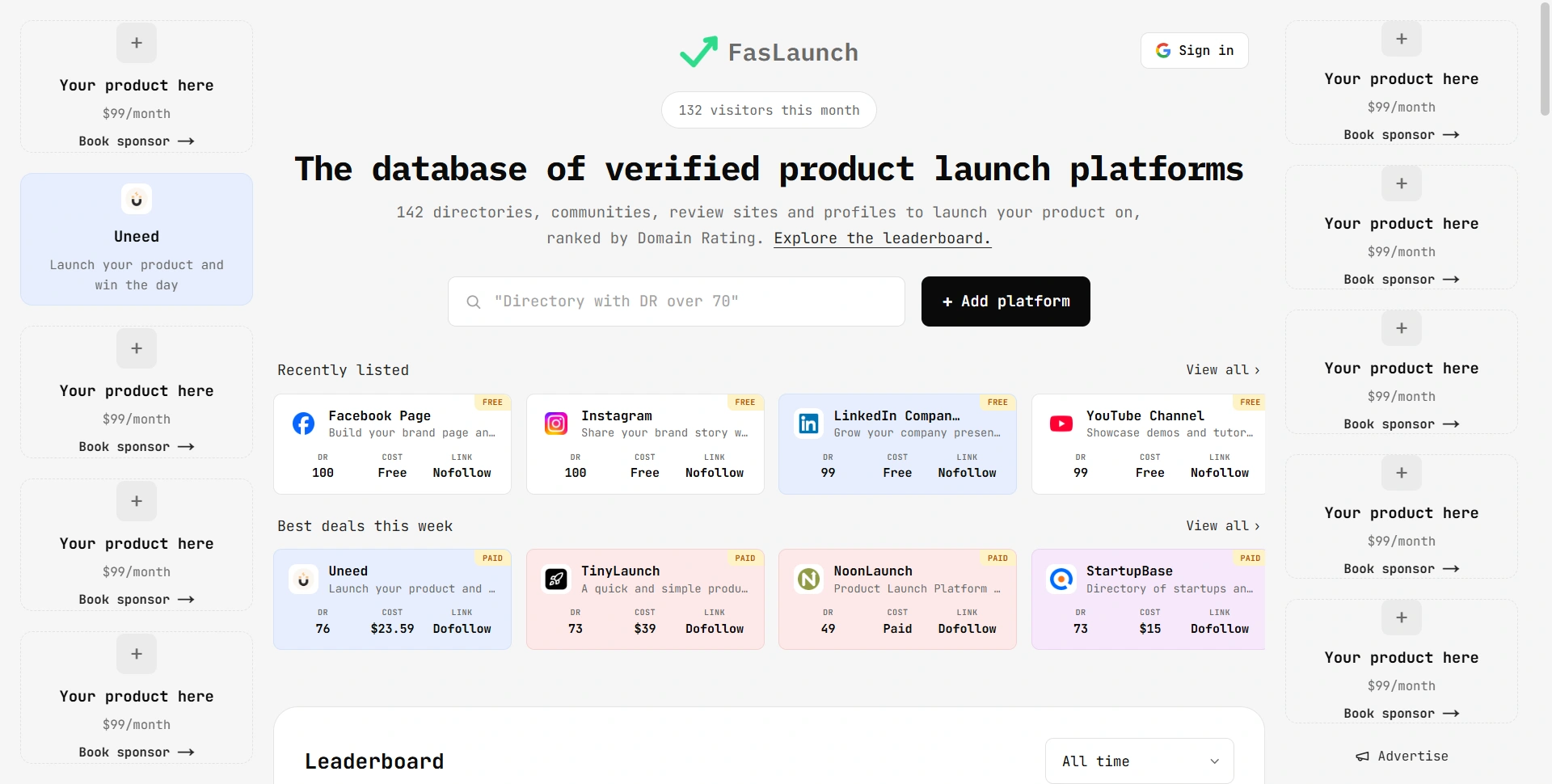Open the LinkedIn Compan… card title

(x=897, y=415)
